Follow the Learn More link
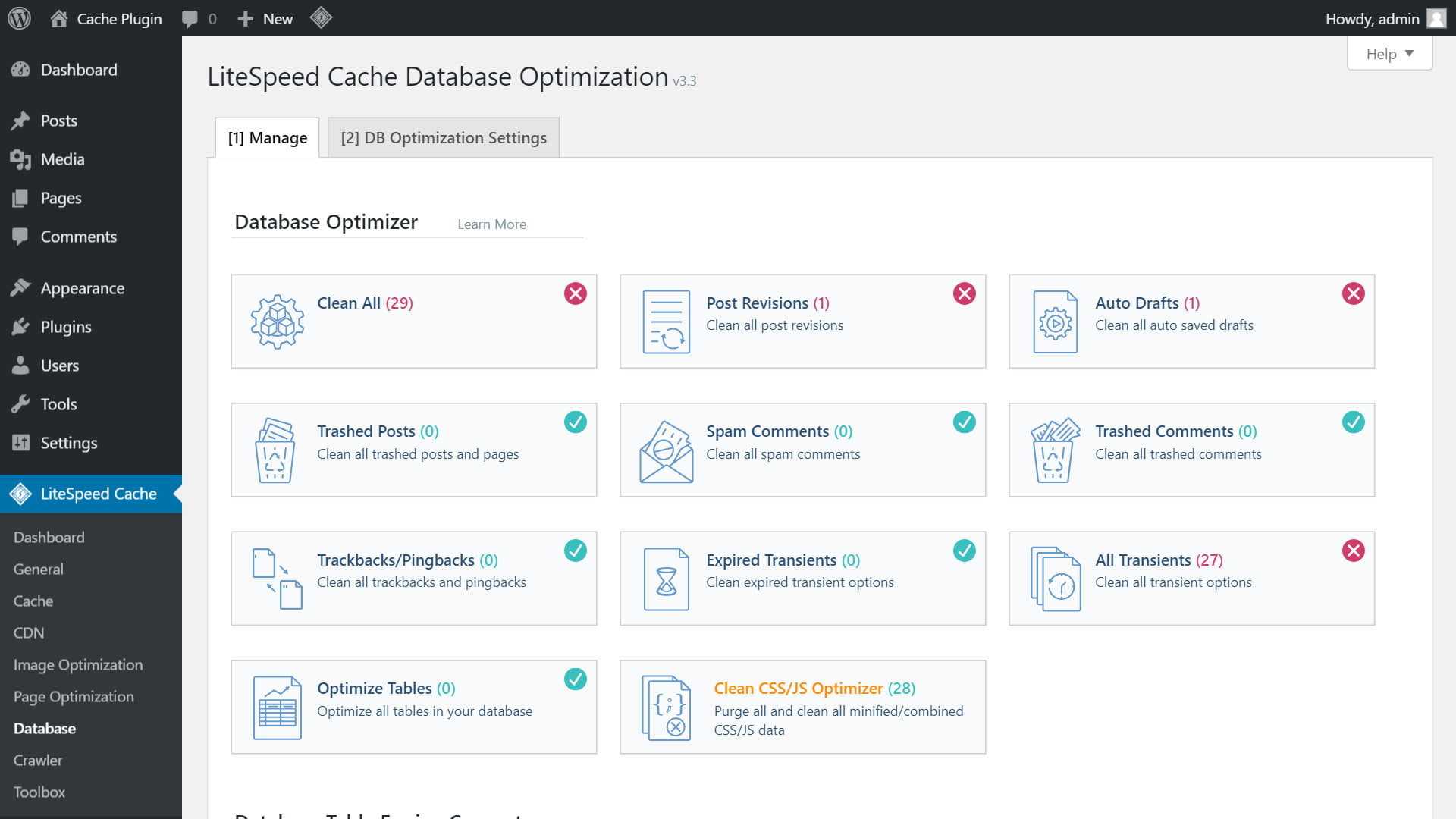The width and height of the screenshot is (1456, 819). tap(491, 224)
